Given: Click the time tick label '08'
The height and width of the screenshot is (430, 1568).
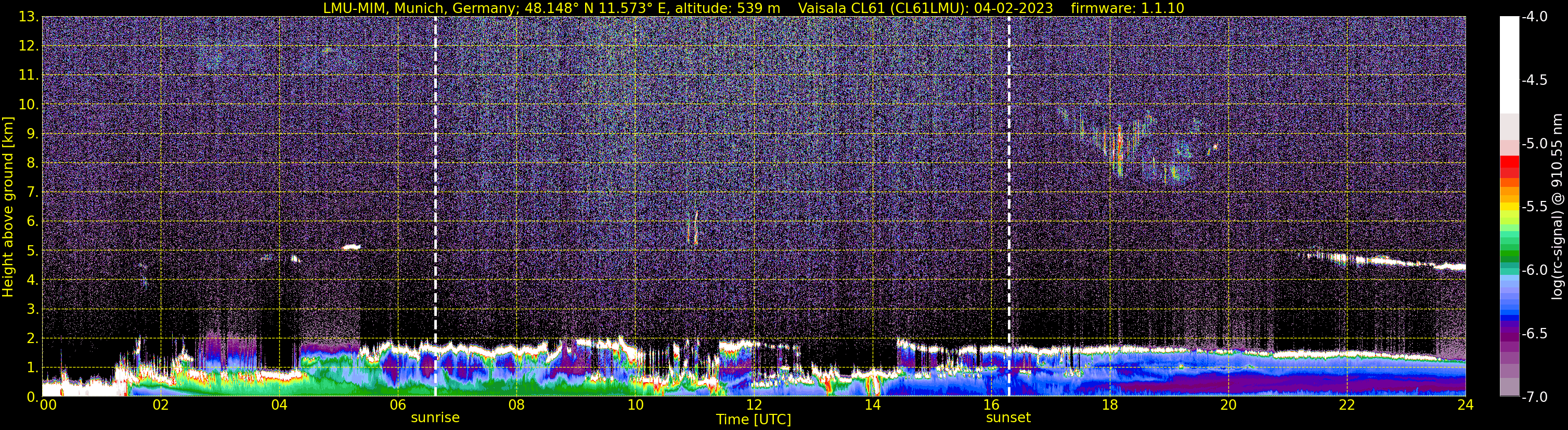Looking at the screenshot, I should pos(516,404).
